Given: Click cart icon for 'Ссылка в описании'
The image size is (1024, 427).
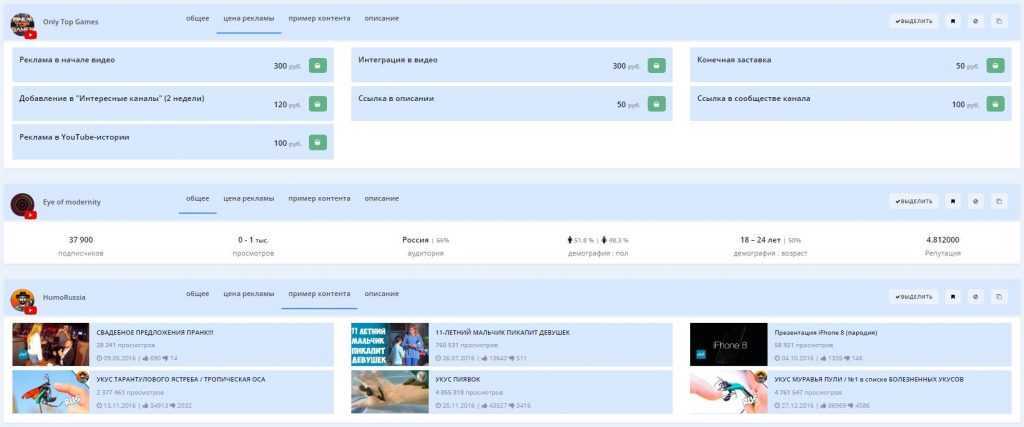Looking at the screenshot, I should point(656,104).
